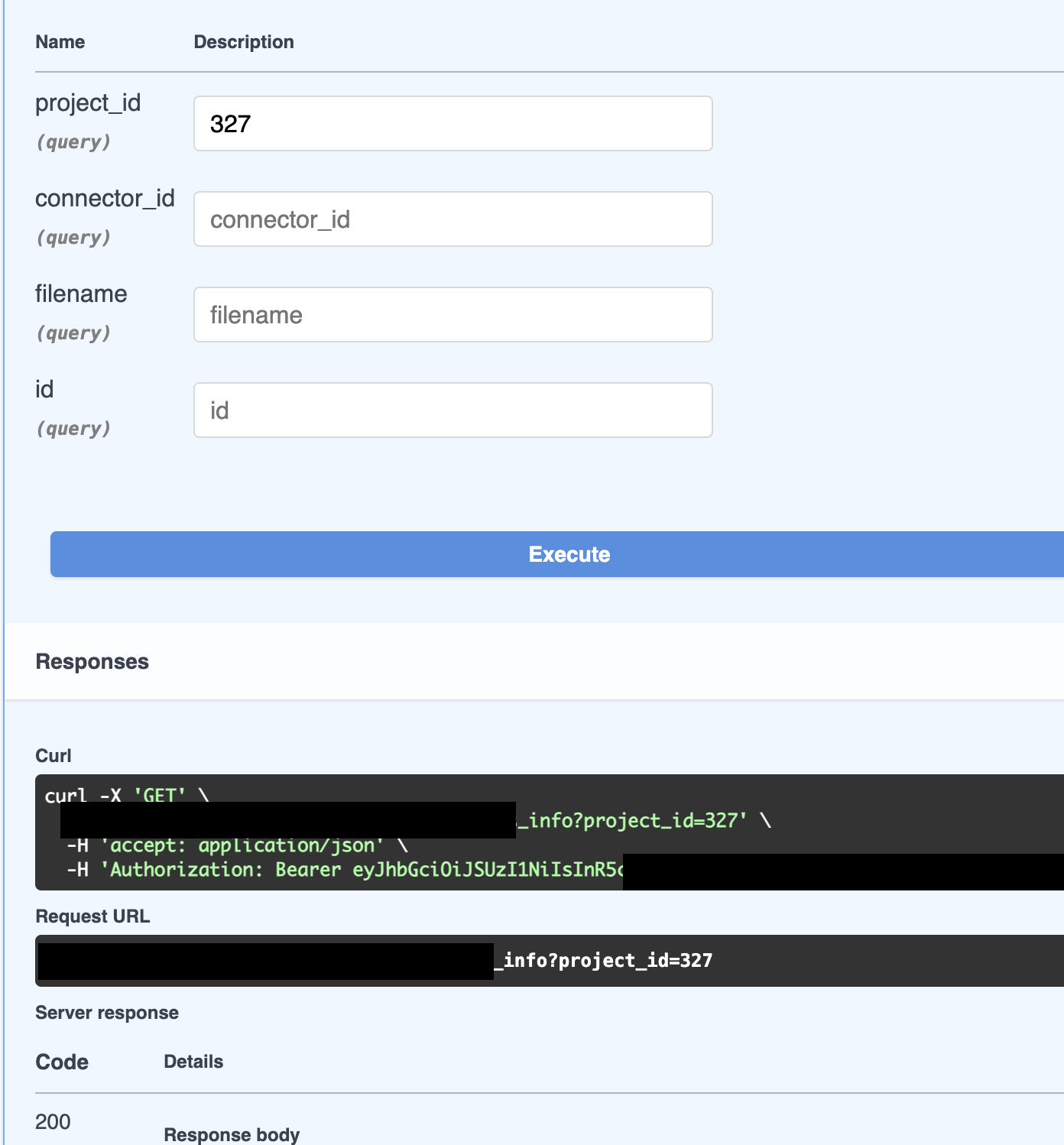Viewport: 1064px width, 1145px height.
Task: Click the Code column header
Action: click(62, 1062)
